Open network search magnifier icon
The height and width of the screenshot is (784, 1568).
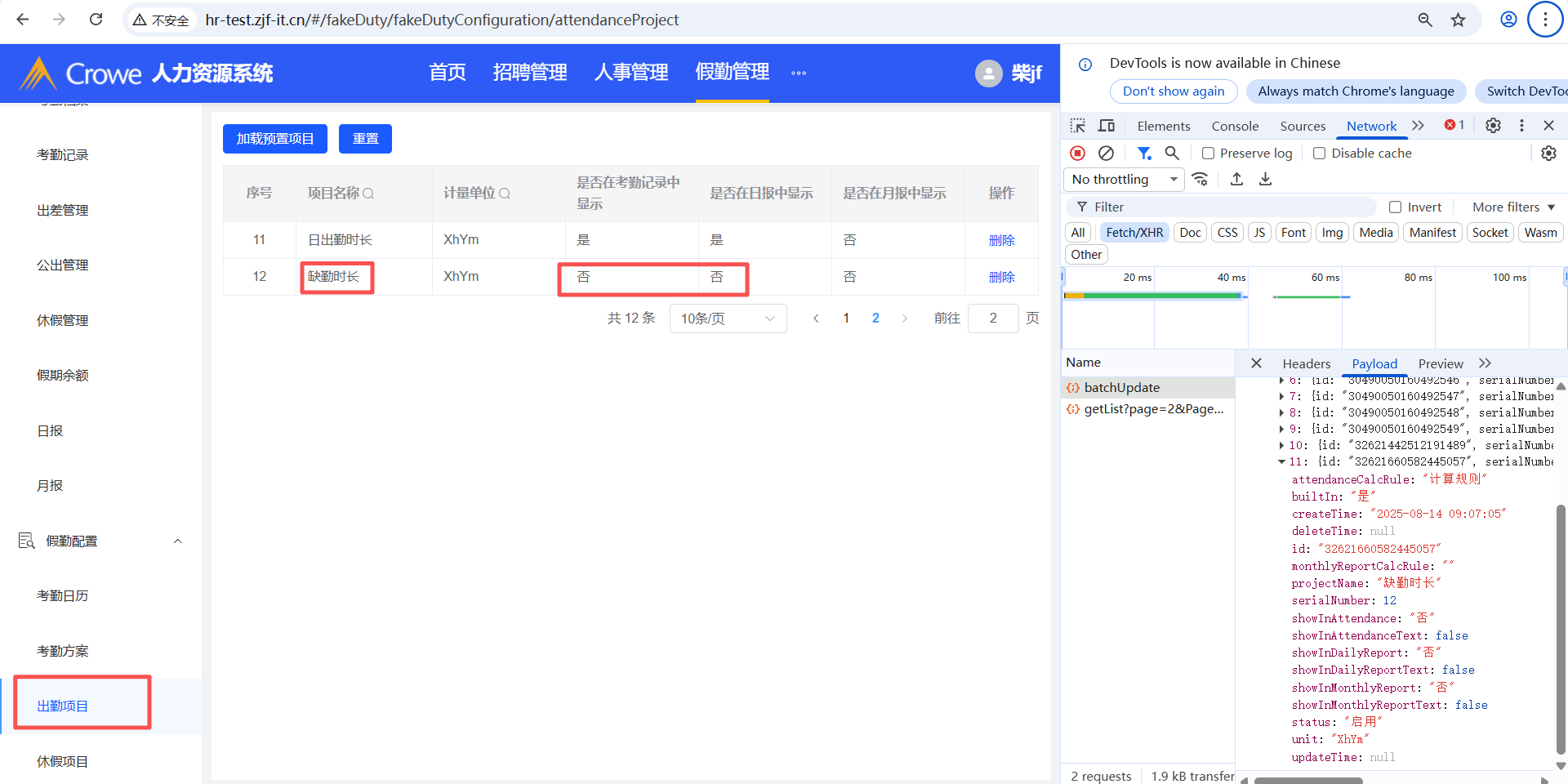click(1172, 154)
